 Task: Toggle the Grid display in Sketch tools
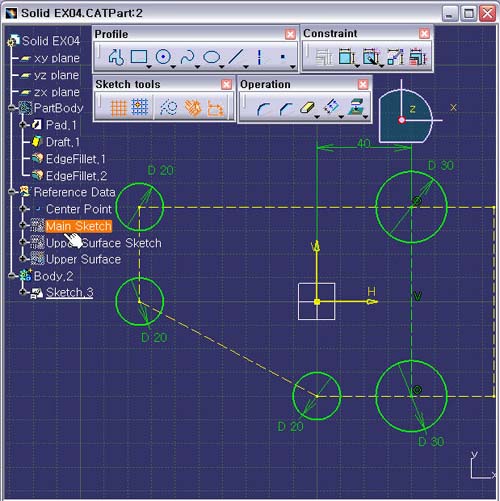tap(119, 108)
